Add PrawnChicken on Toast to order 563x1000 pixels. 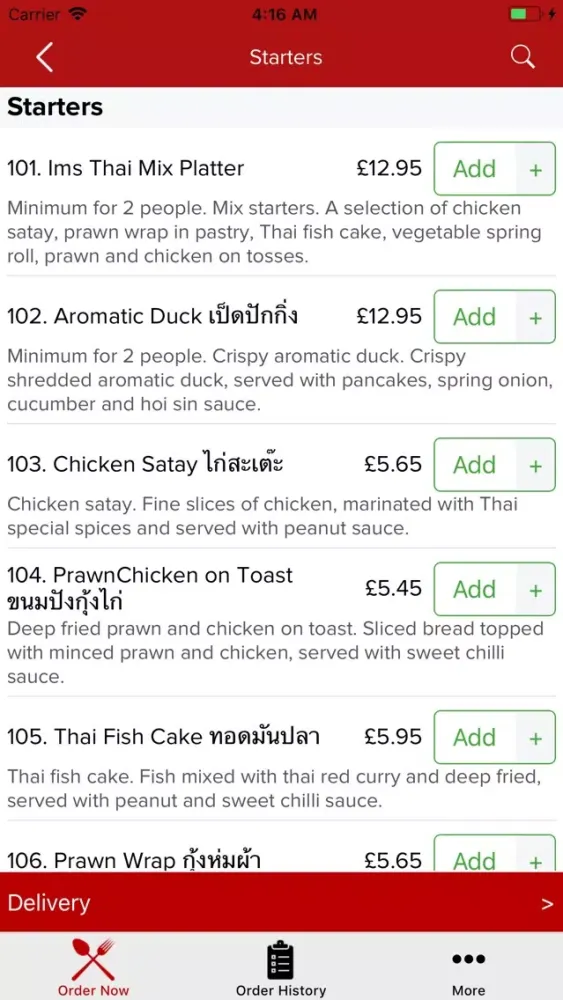coord(474,589)
